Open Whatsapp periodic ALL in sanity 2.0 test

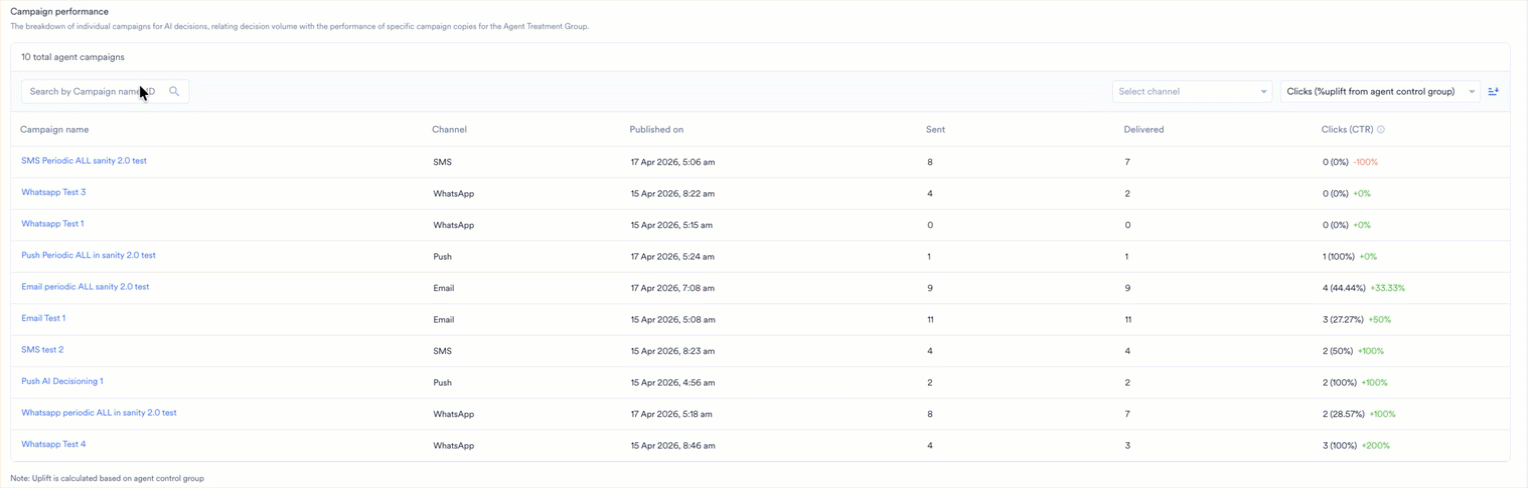pos(99,413)
